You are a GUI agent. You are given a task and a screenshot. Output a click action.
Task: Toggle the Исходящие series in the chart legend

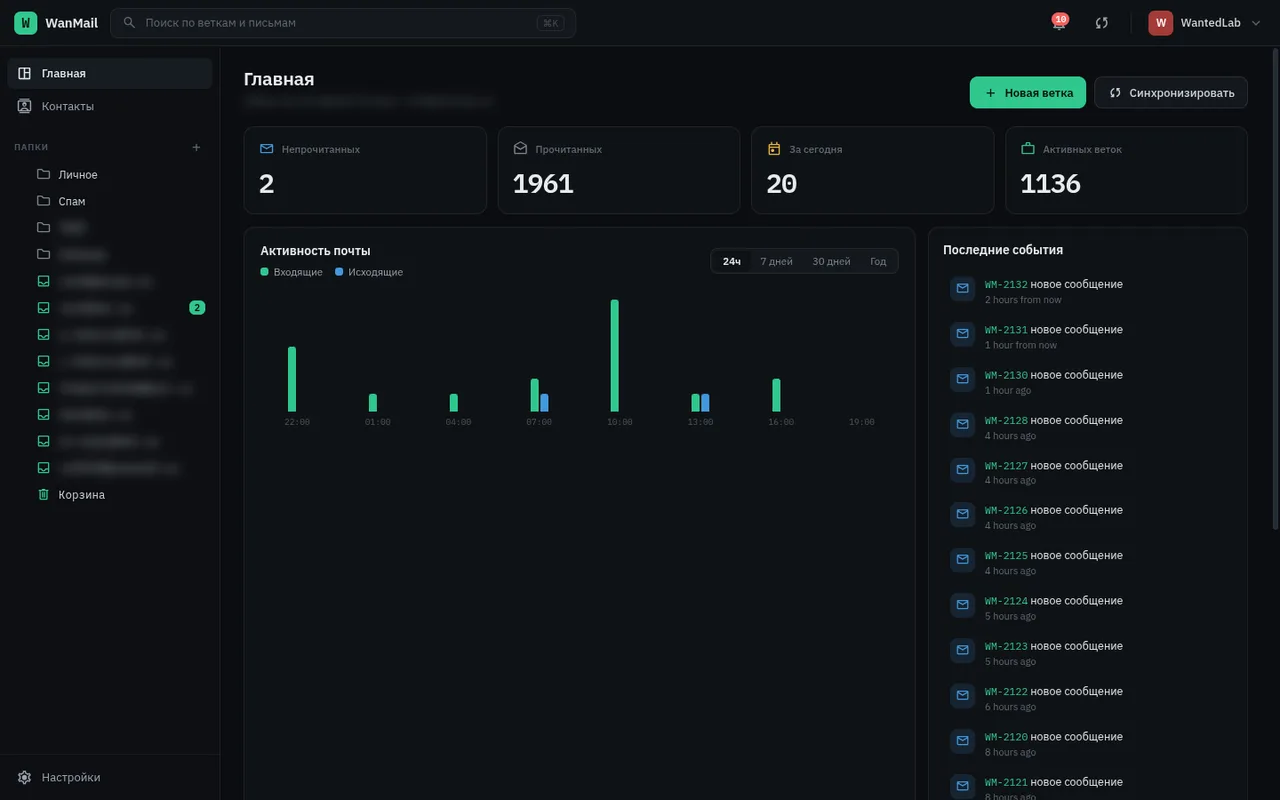369,272
